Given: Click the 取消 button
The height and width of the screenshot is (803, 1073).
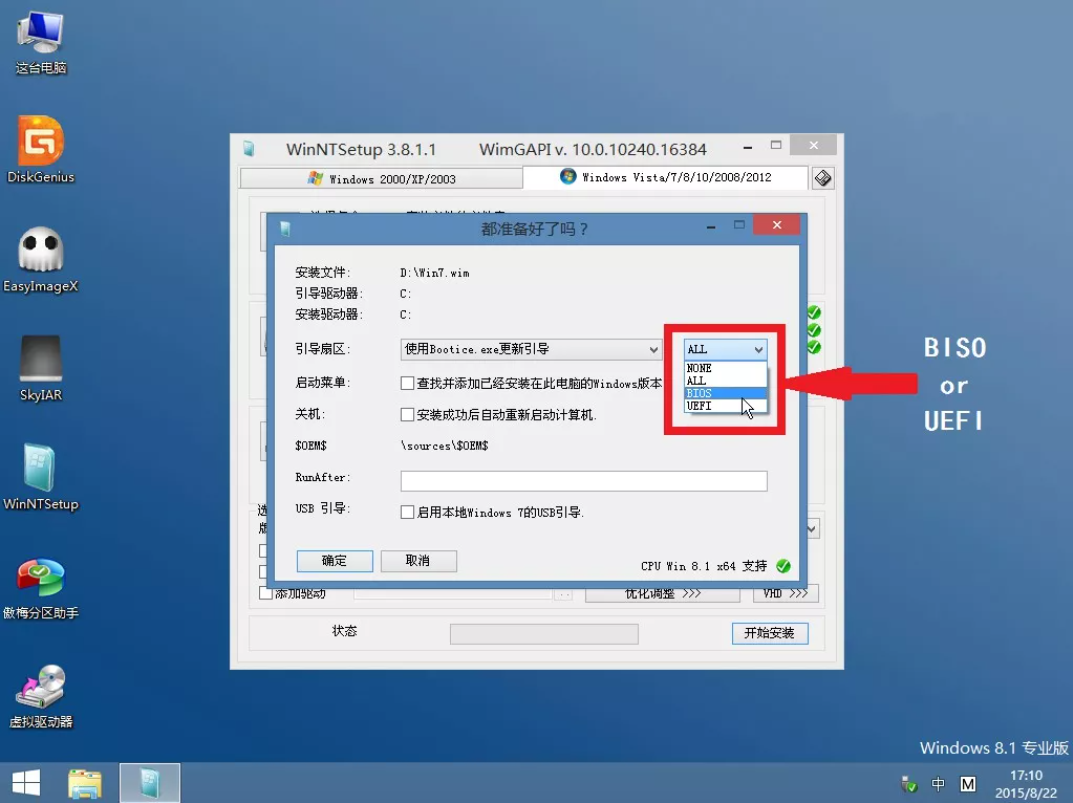Looking at the screenshot, I should click(418, 561).
